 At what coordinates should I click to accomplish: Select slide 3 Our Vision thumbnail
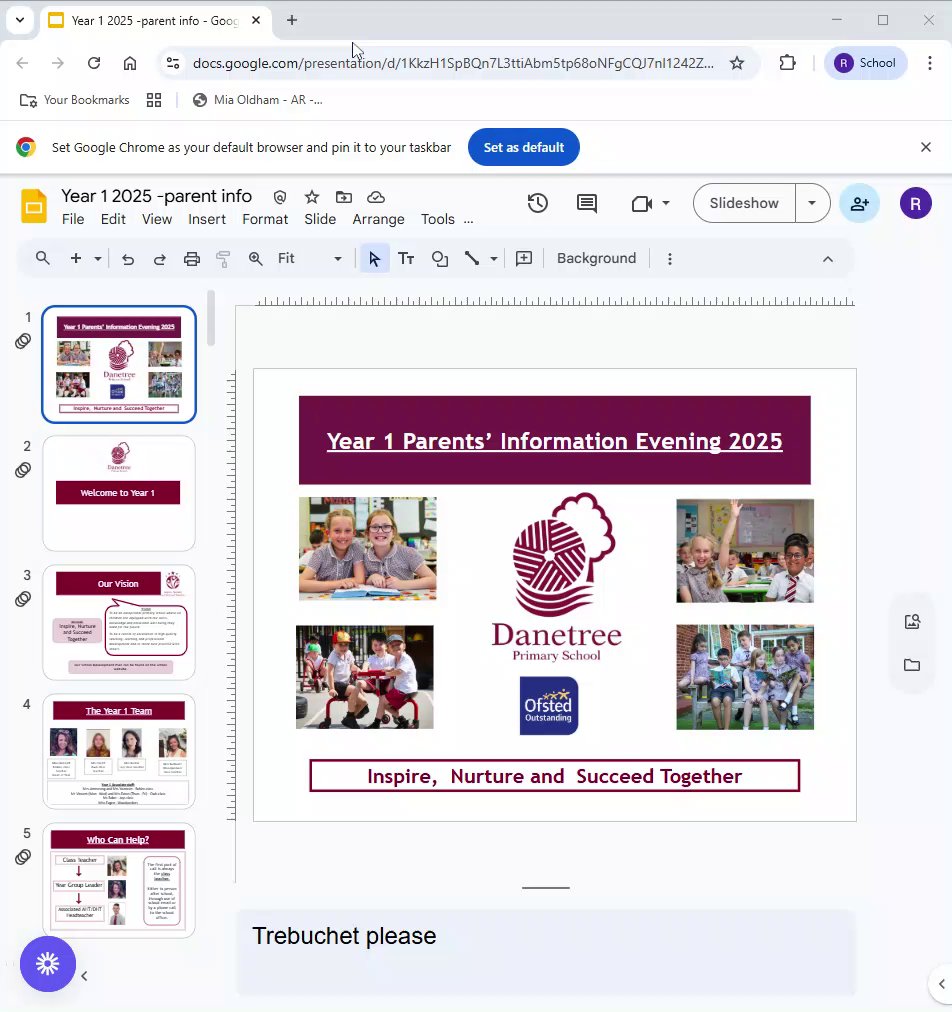click(x=119, y=622)
